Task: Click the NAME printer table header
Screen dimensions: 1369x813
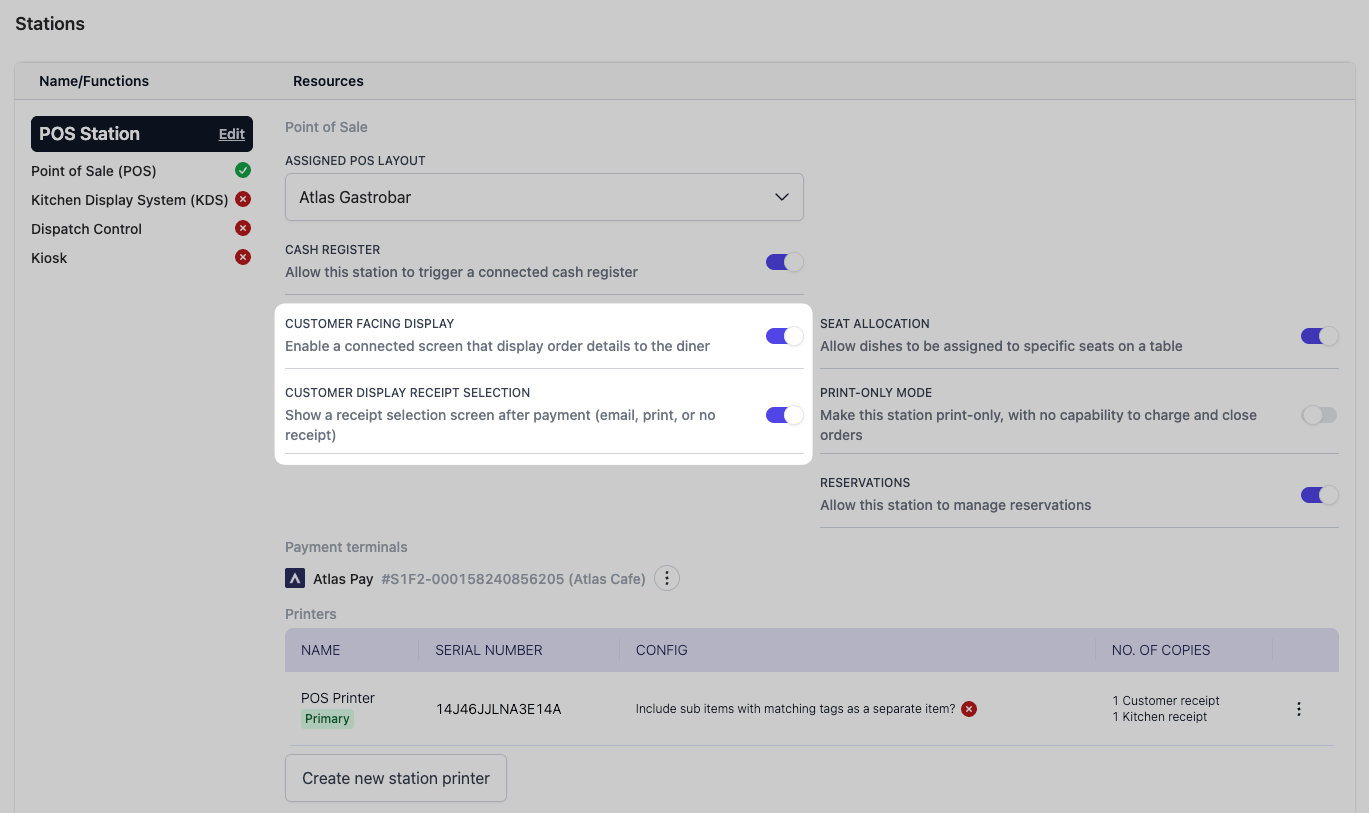Action: (321, 650)
